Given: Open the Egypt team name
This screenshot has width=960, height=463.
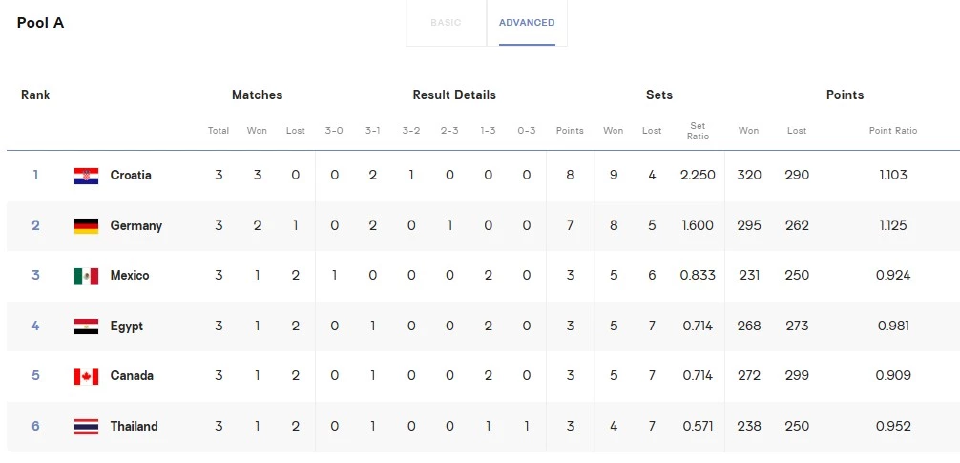Looking at the screenshot, I should pyautogui.click(x=127, y=326).
